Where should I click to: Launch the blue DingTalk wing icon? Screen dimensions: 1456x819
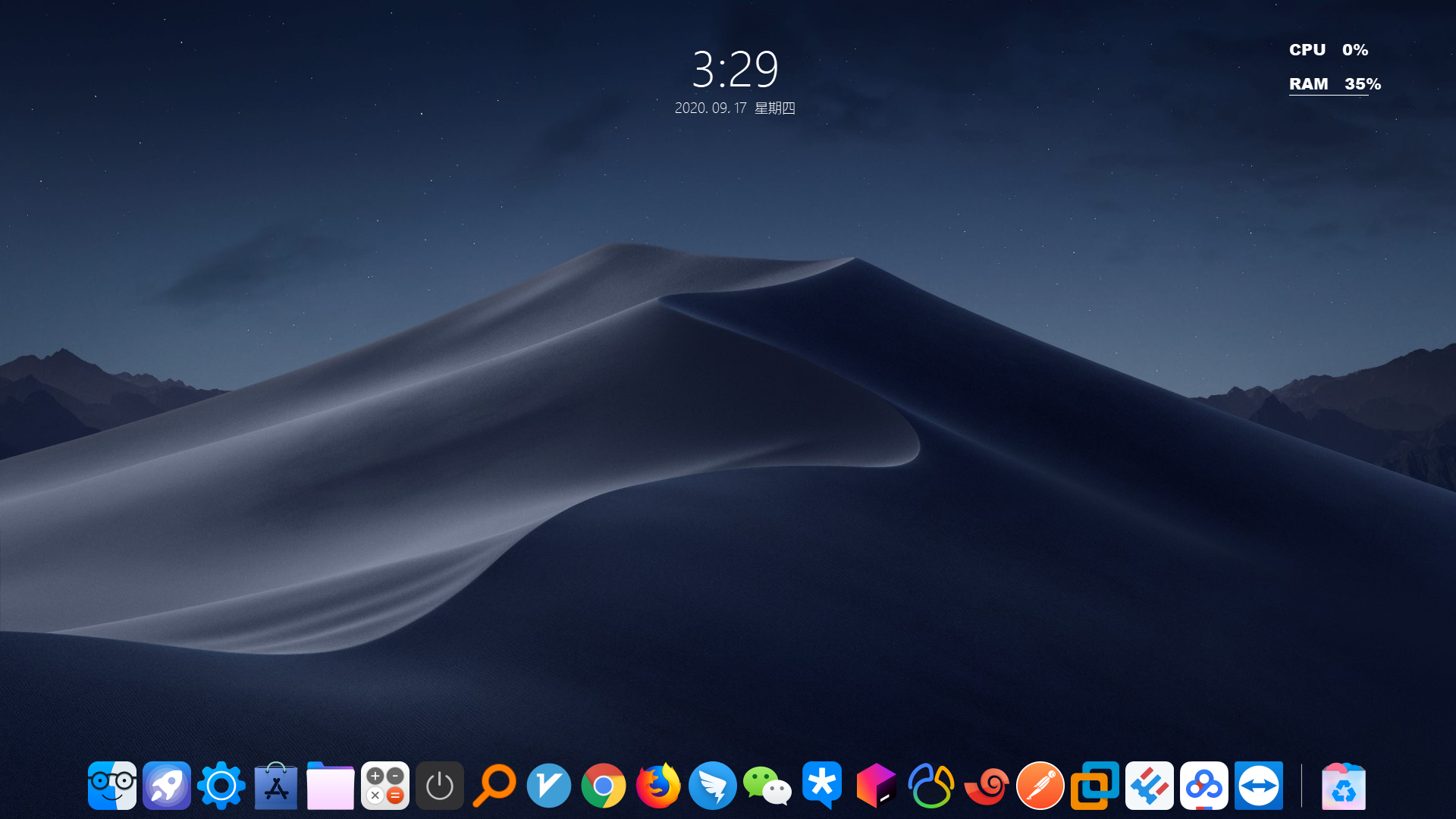pos(713,786)
